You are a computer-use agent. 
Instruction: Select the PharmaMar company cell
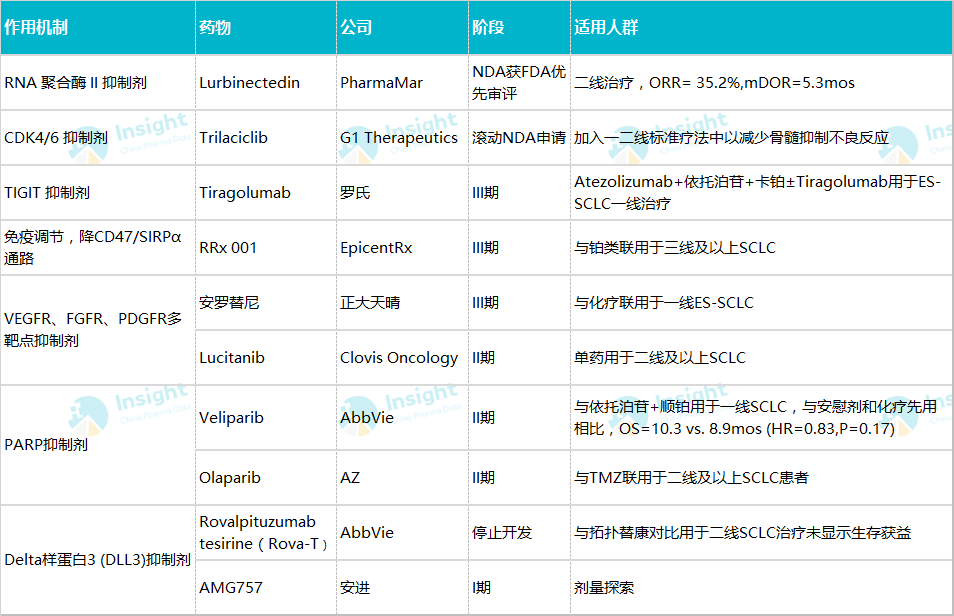(x=402, y=83)
